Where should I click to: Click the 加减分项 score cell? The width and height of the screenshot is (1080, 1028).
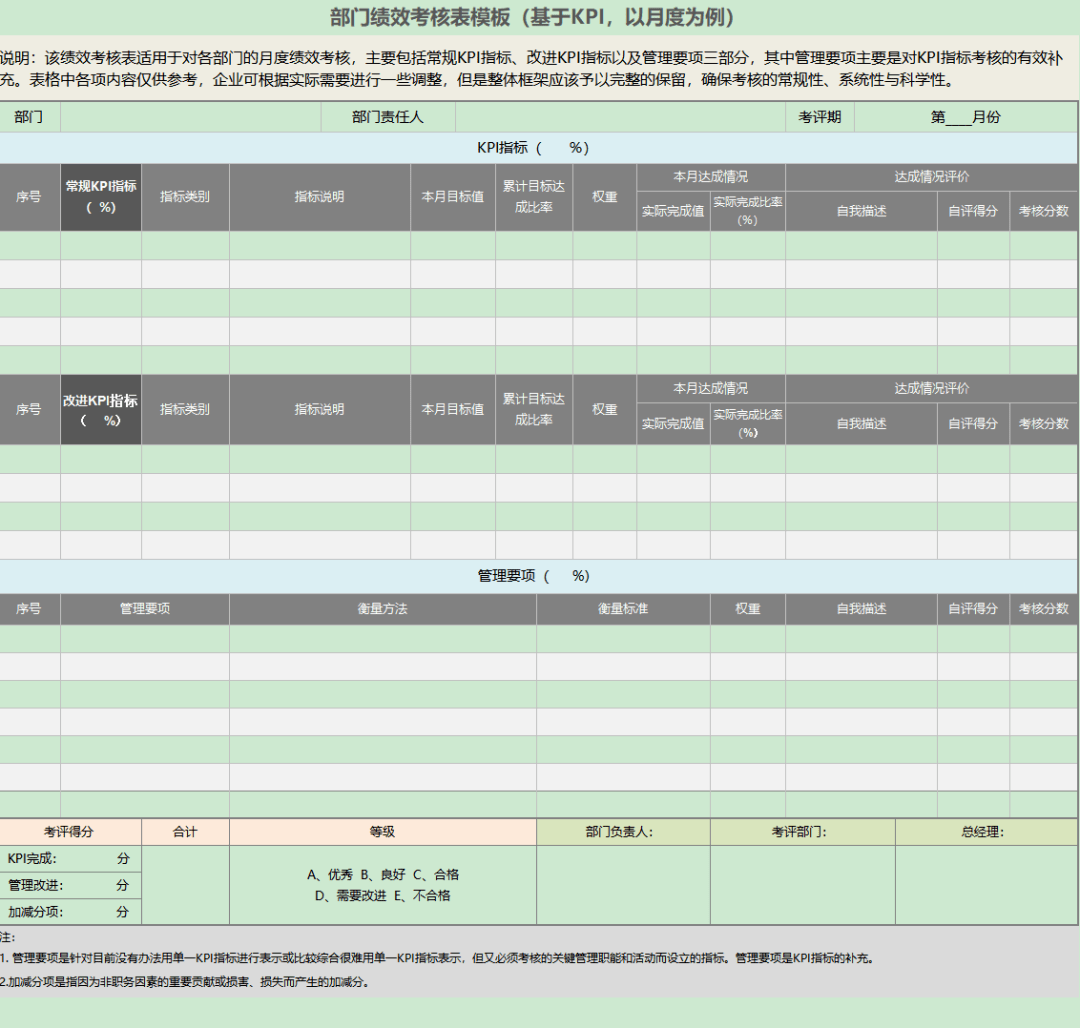(x=70, y=912)
